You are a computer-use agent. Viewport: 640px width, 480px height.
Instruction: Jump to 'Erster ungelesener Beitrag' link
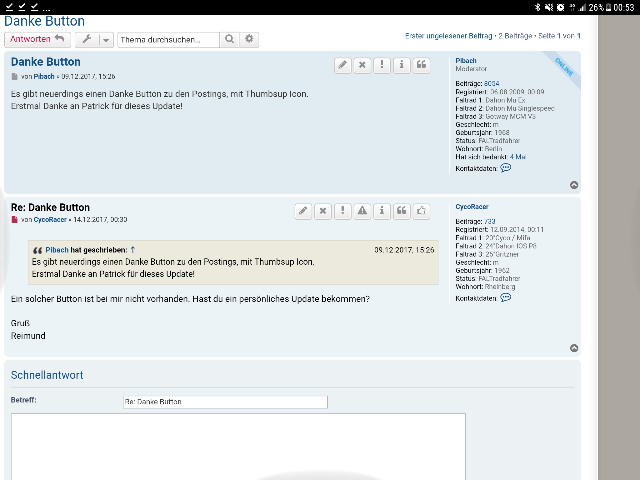pyautogui.click(x=449, y=36)
